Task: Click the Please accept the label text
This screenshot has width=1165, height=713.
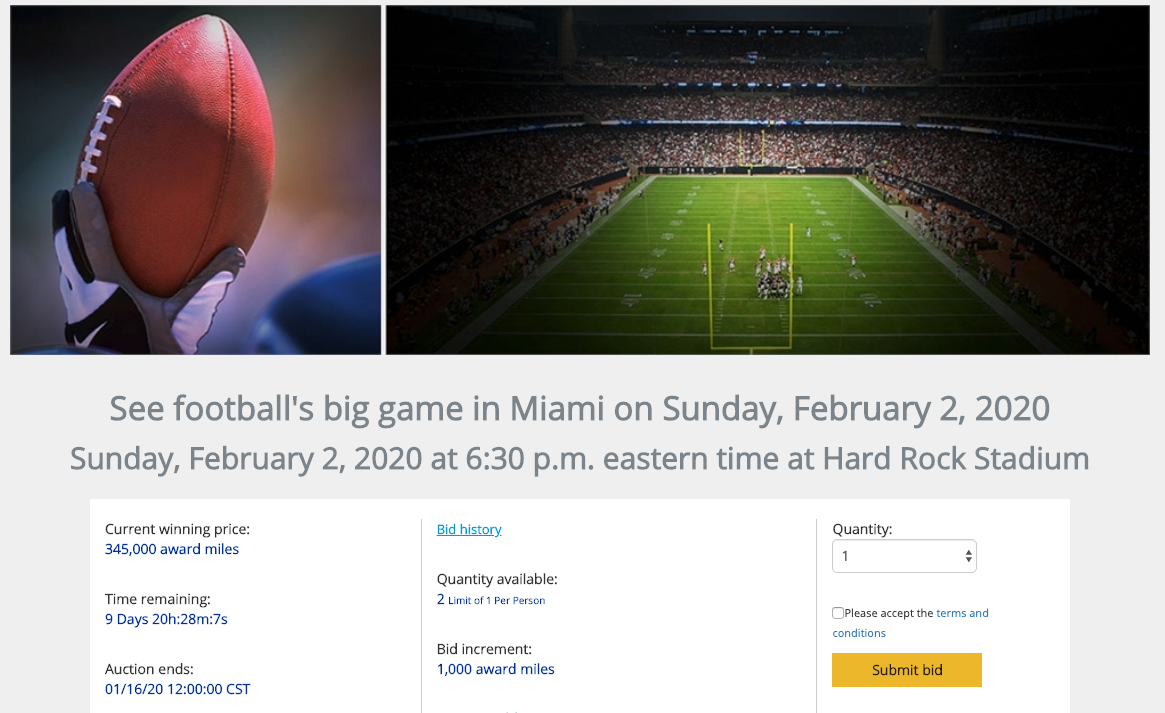Action: pyautogui.click(x=889, y=613)
